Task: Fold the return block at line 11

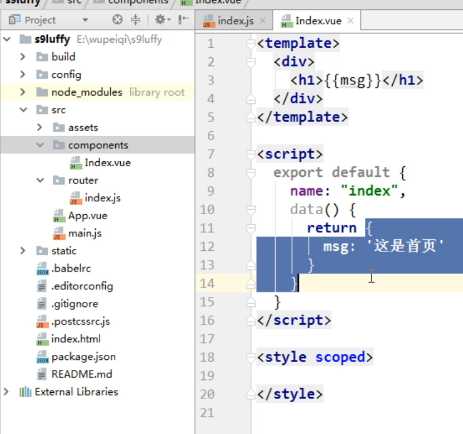Action: click(251, 228)
